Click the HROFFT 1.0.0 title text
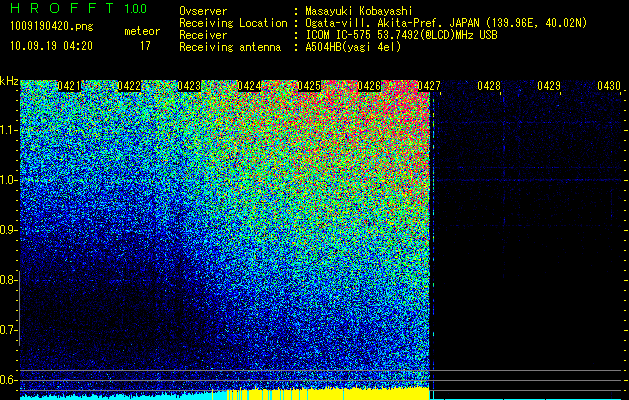 tap(78, 8)
